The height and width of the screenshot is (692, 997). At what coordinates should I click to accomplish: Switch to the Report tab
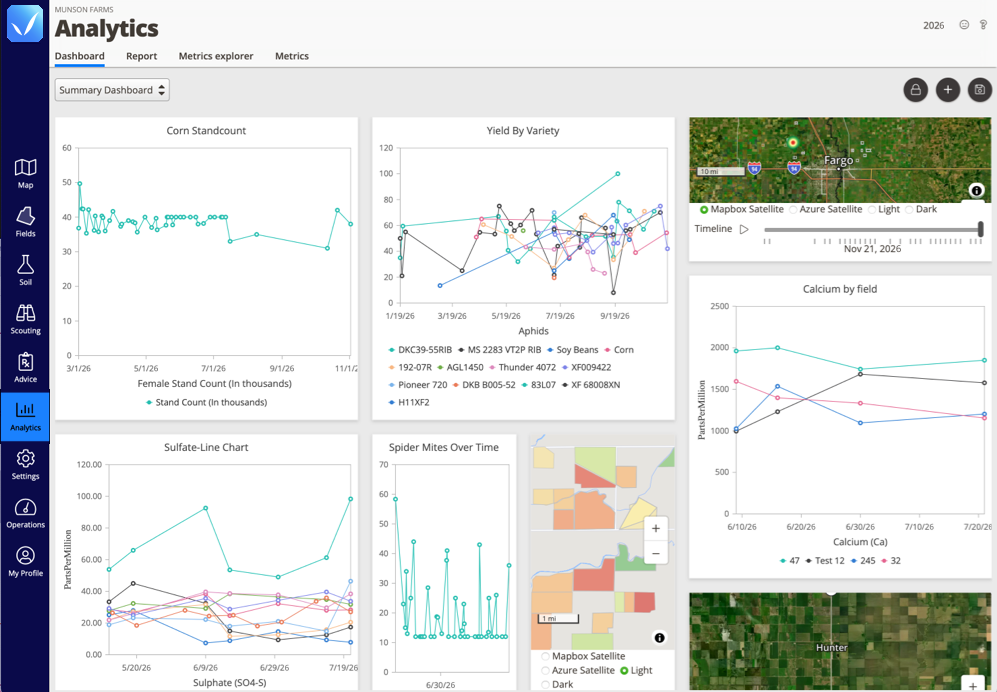point(141,56)
